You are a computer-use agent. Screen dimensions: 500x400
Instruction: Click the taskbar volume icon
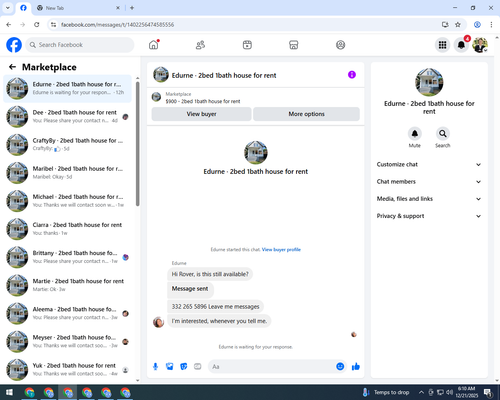450,392
